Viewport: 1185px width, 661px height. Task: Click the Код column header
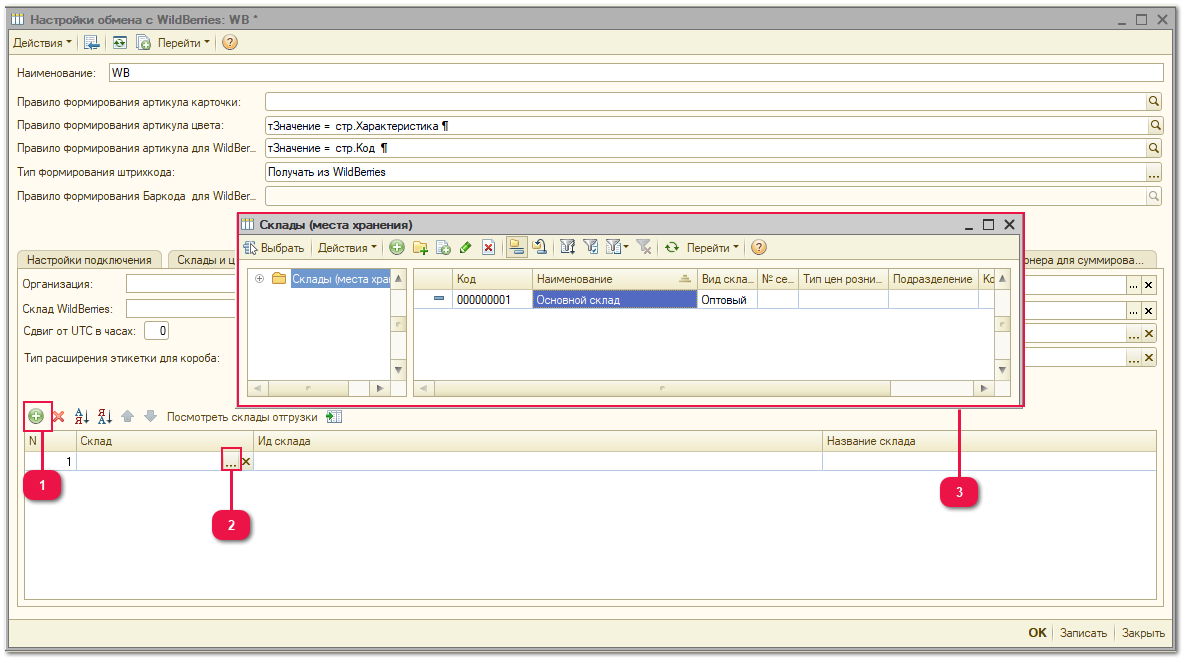(492, 279)
